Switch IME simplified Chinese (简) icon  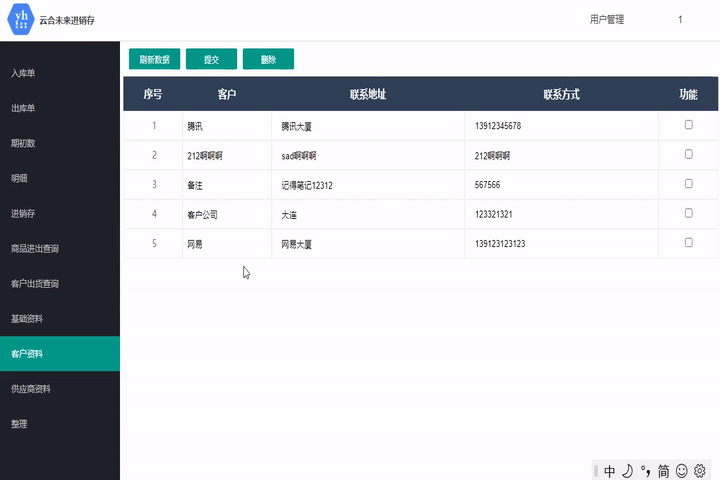point(663,471)
